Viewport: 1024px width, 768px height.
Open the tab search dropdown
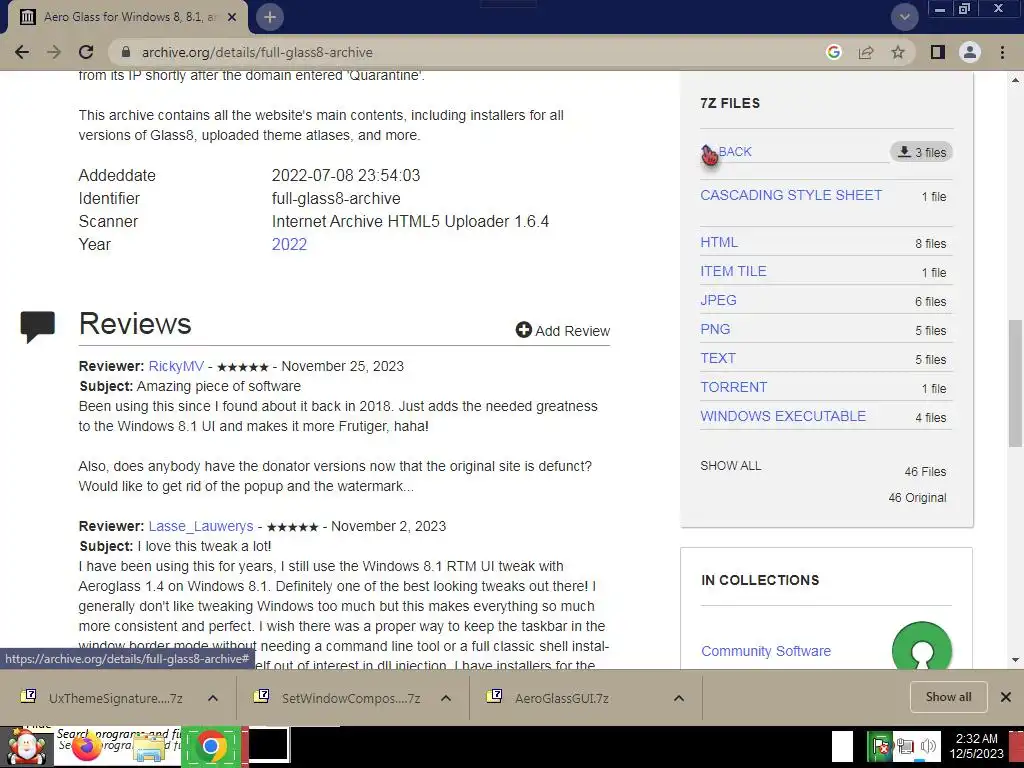904,18
